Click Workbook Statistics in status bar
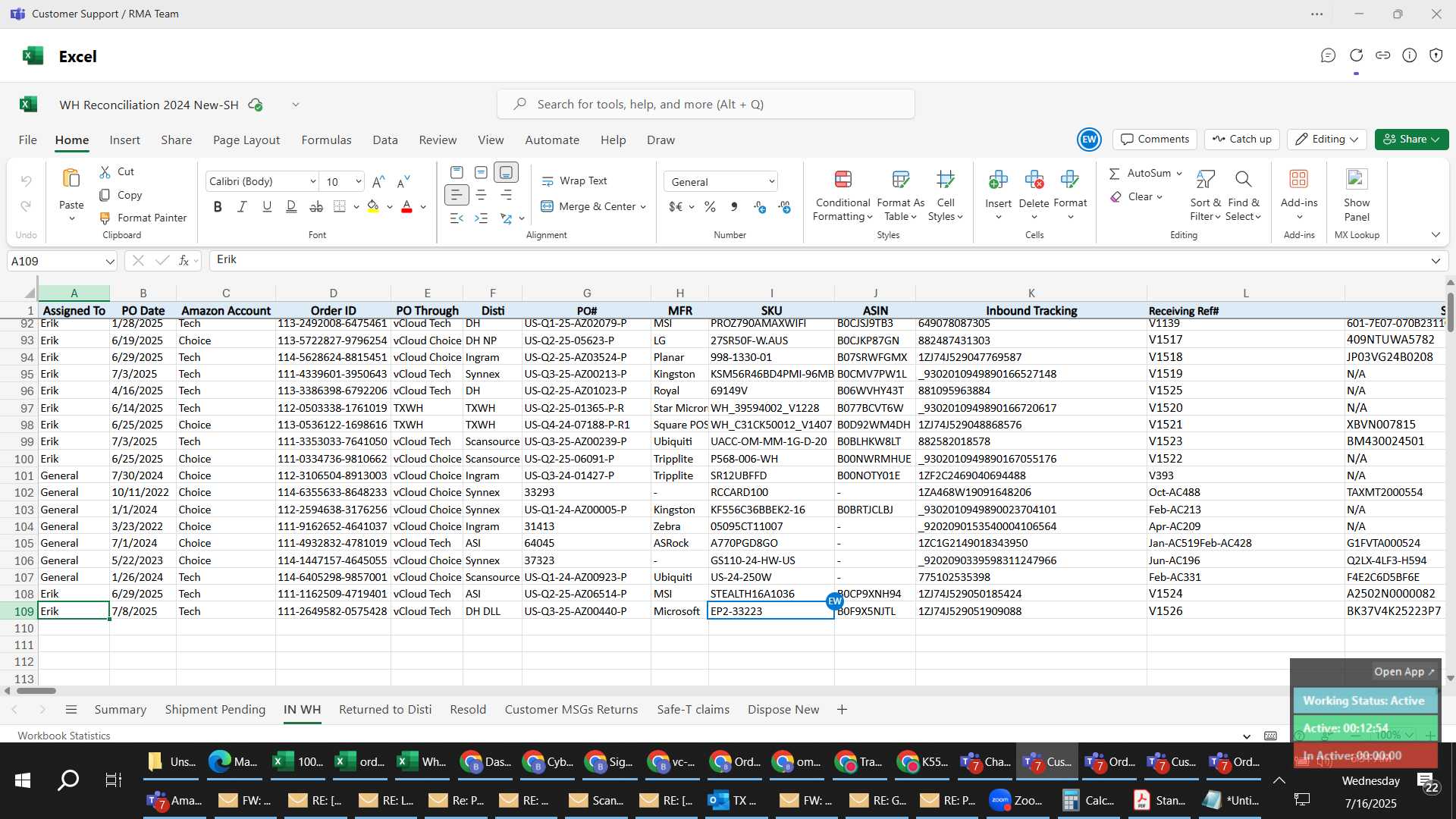Viewport: 1456px width, 819px height. point(64,736)
